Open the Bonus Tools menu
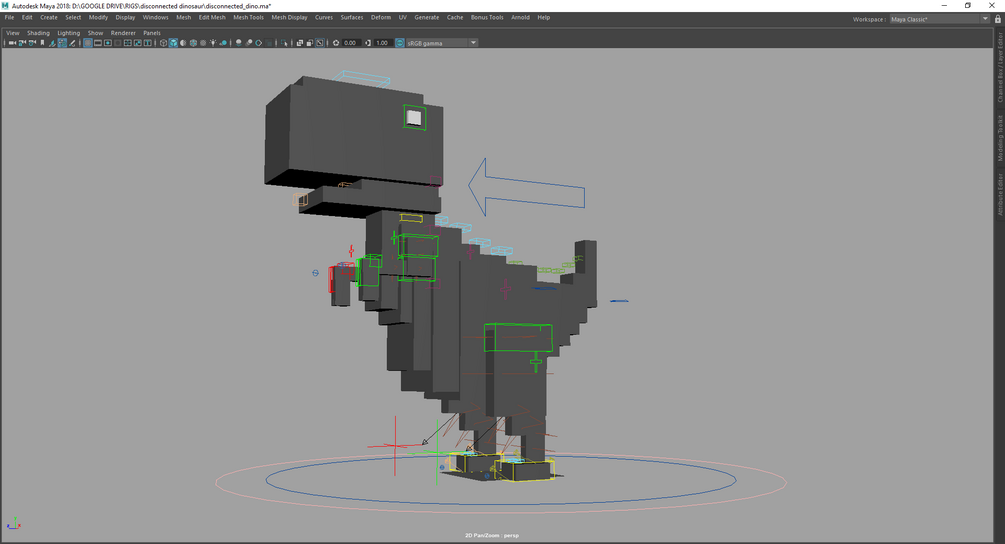Viewport: 1005px width, 544px height. [487, 17]
